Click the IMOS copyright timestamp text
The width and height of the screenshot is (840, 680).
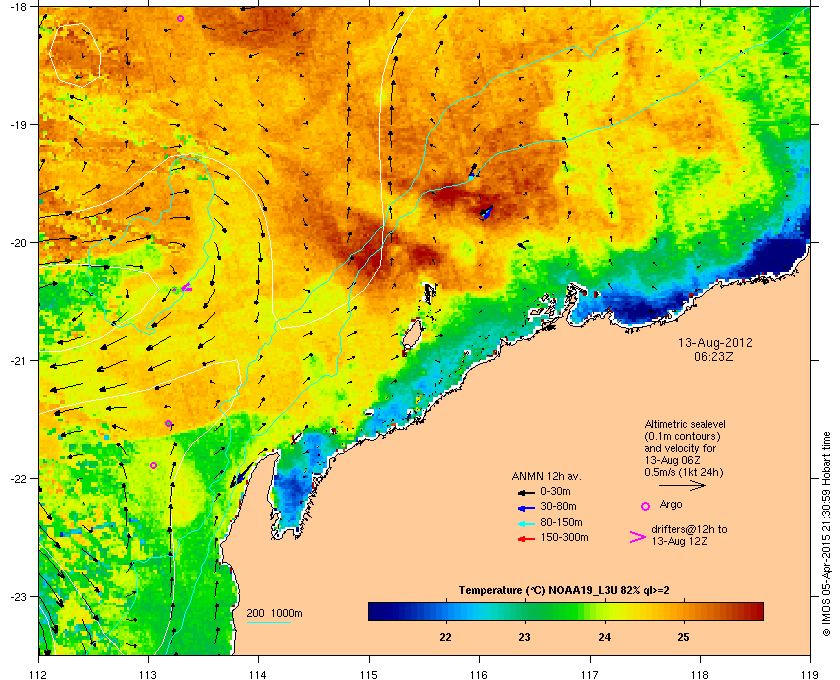pyautogui.click(x=826, y=535)
